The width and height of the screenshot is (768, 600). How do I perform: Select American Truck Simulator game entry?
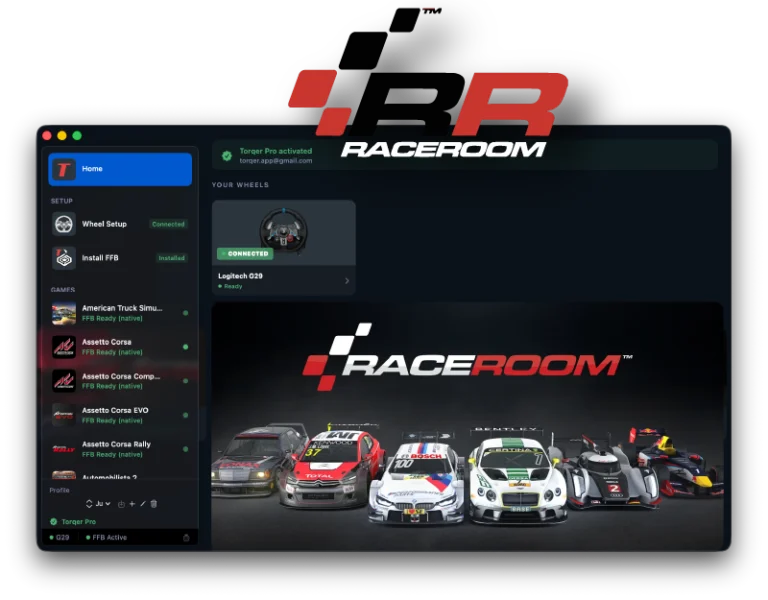pyautogui.click(x=120, y=313)
